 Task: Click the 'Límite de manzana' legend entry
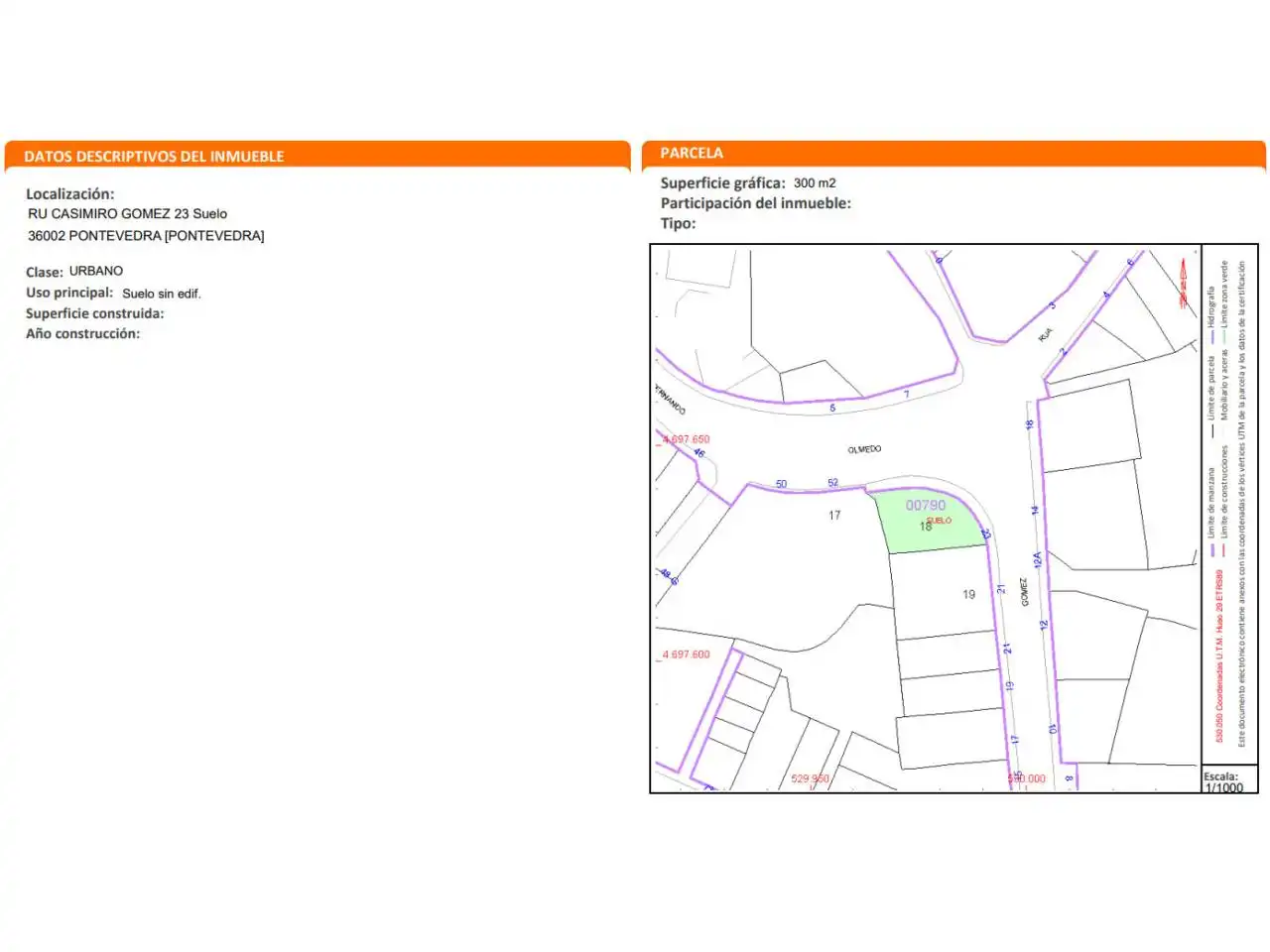pos(1210,512)
